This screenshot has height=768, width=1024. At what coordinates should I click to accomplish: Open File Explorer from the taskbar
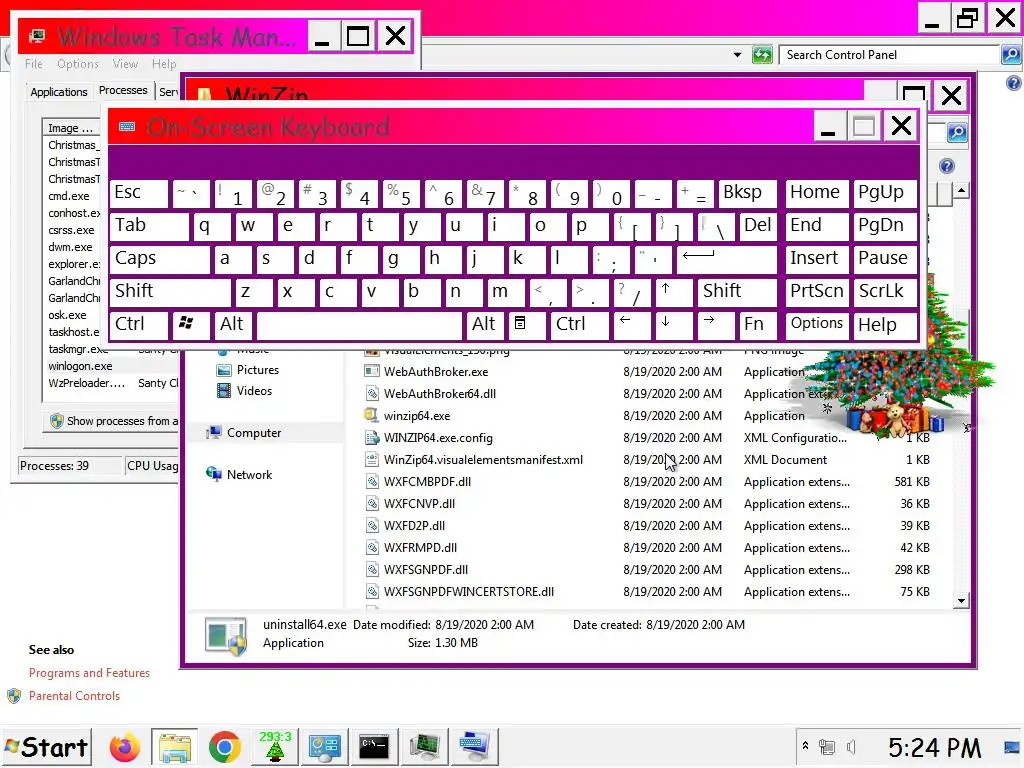tap(174, 747)
